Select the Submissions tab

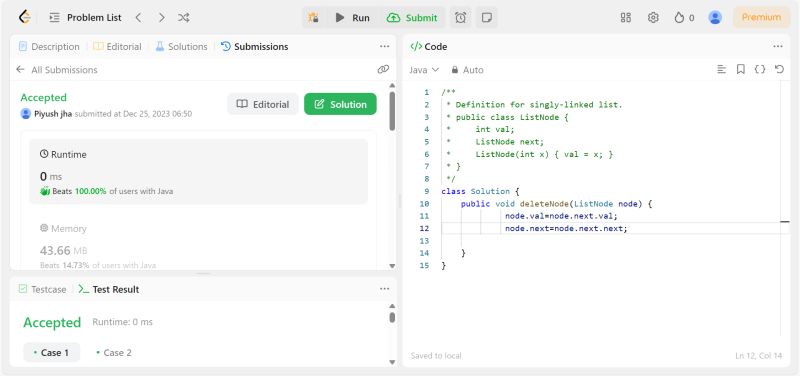[255, 46]
